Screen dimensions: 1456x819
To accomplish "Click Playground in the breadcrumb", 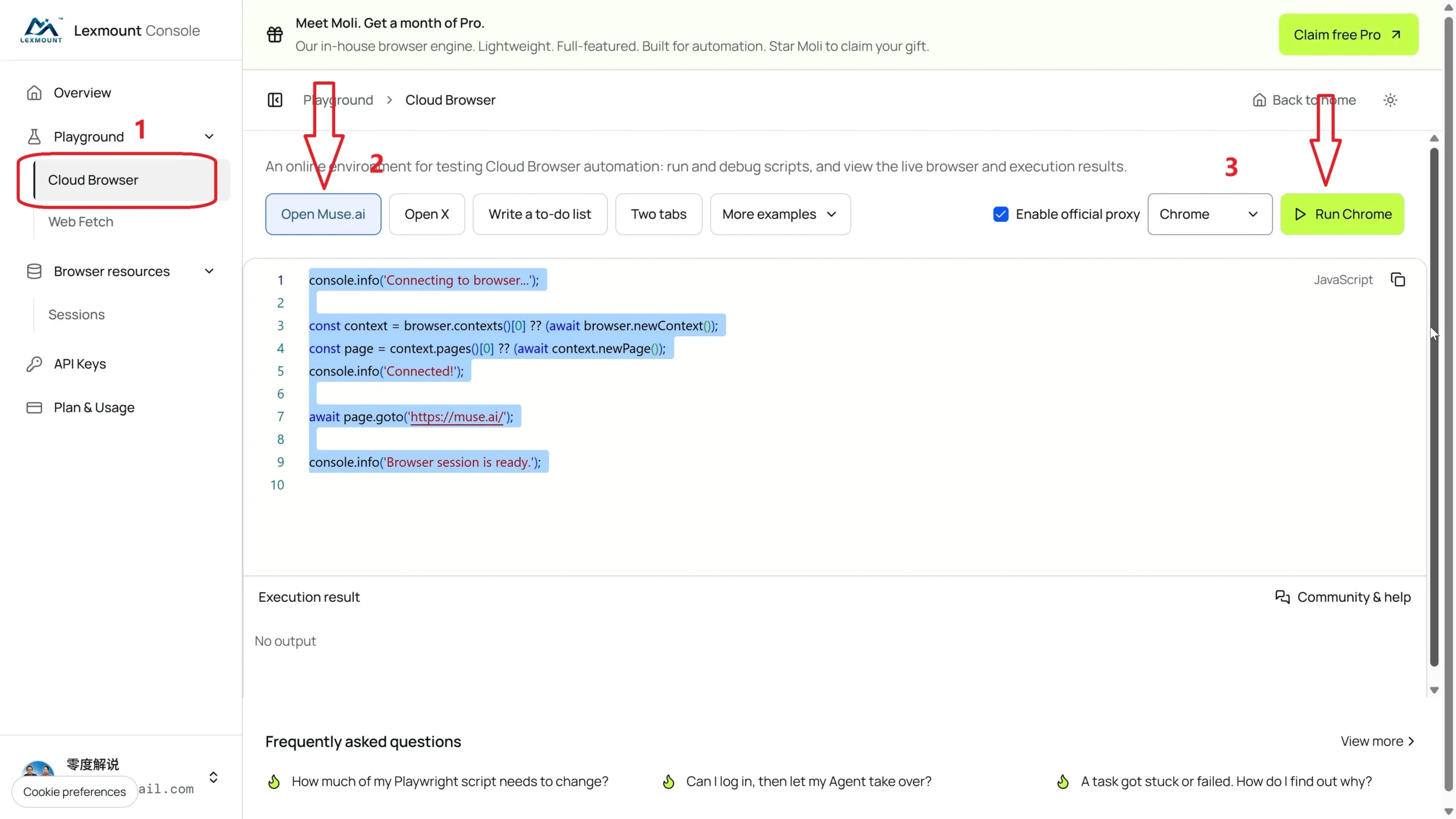I will click(338, 100).
